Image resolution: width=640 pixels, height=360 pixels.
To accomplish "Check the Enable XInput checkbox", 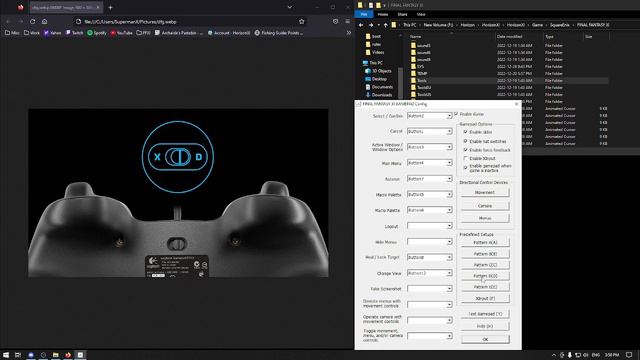I will coord(465,158).
